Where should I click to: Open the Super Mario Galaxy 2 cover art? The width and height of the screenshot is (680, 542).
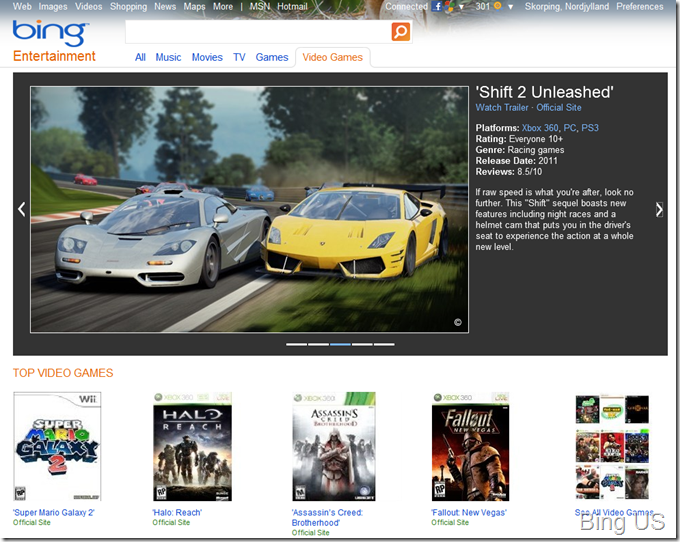[57, 447]
